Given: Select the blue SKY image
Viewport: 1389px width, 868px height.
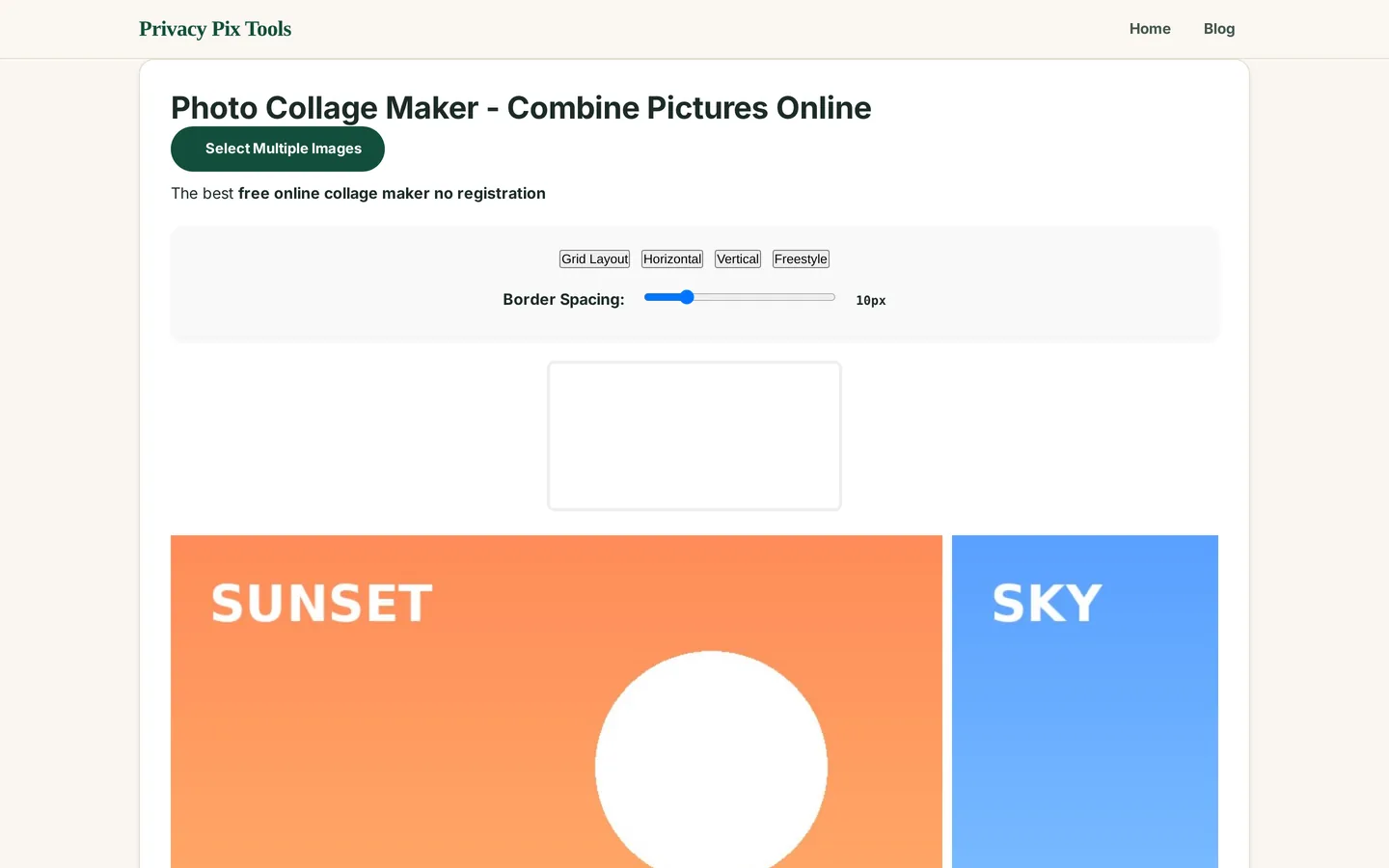Looking at the screenshot, I should (x=1085, y=701).
